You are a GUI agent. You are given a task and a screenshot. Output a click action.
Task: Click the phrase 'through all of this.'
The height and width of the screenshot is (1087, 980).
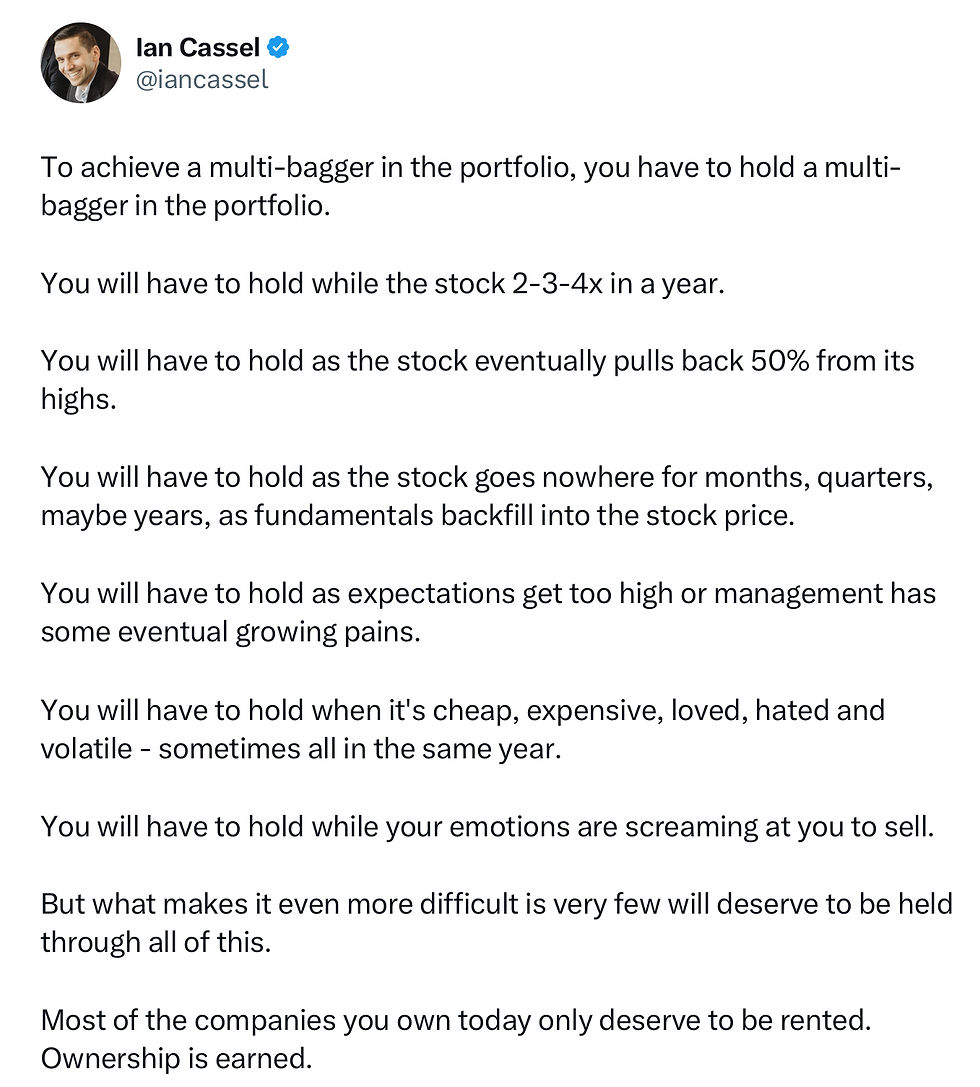pyautogui.click(x=156, y=943)
